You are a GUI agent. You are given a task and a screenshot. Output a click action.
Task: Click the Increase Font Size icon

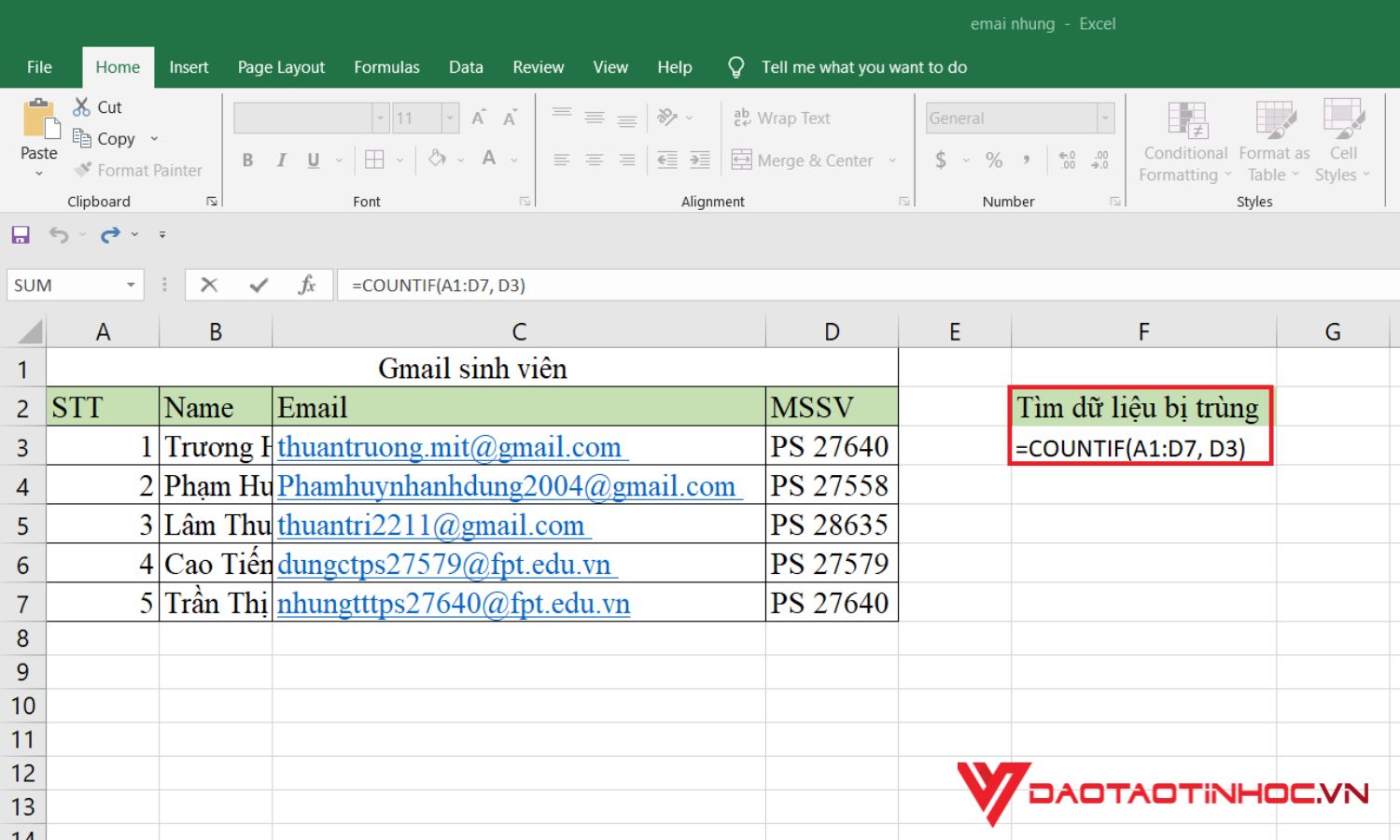pyautogui.click(x=479, y=118)
